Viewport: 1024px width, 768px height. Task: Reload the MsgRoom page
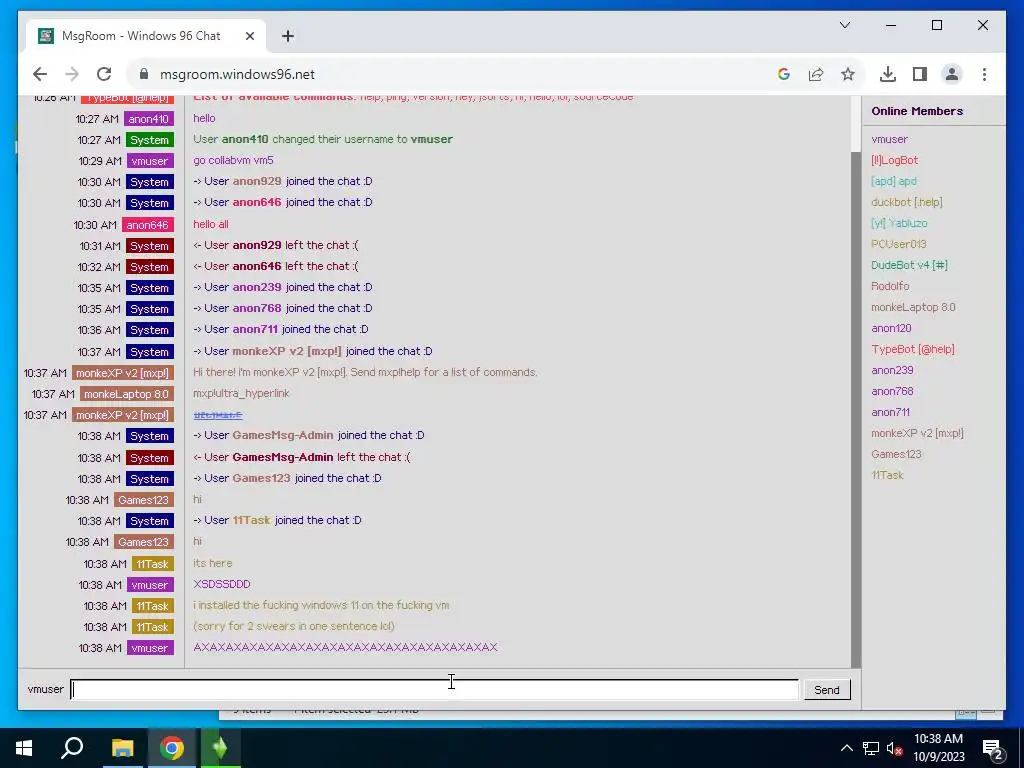[x=104, y=74]
